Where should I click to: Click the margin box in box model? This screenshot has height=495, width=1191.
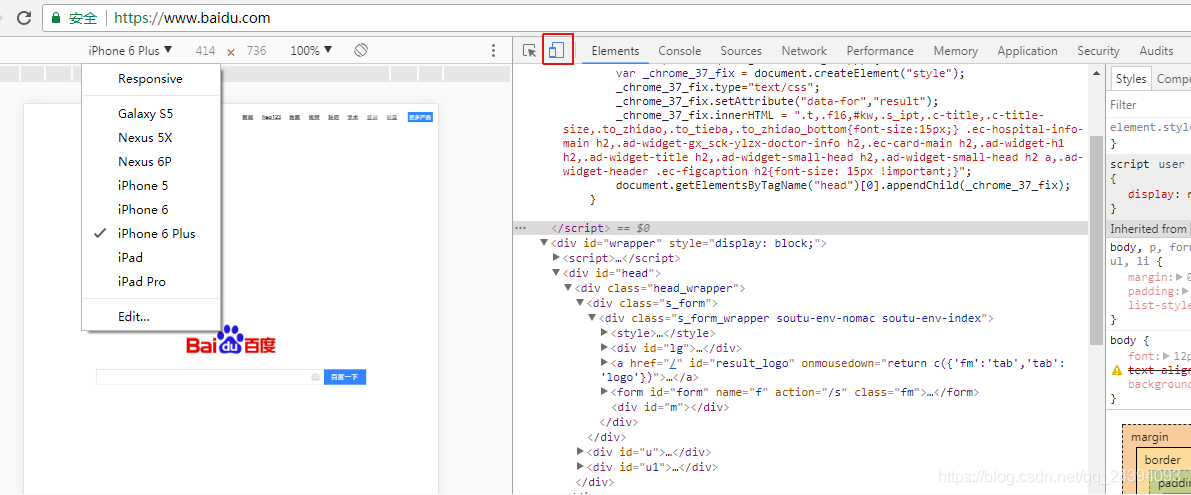tap(1150, 437)
